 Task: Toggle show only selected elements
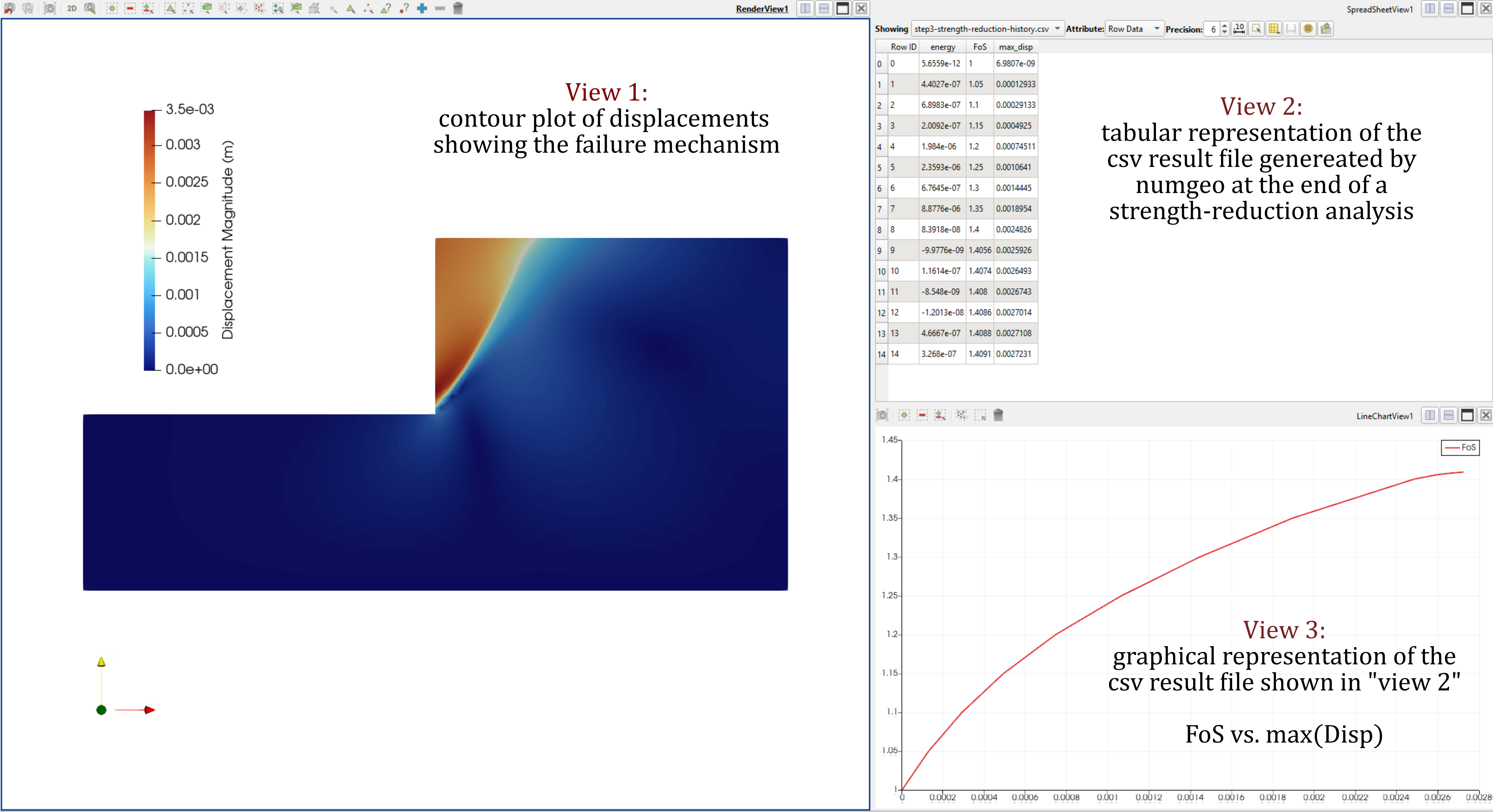pyautogui.click(x=1256, y=29)
